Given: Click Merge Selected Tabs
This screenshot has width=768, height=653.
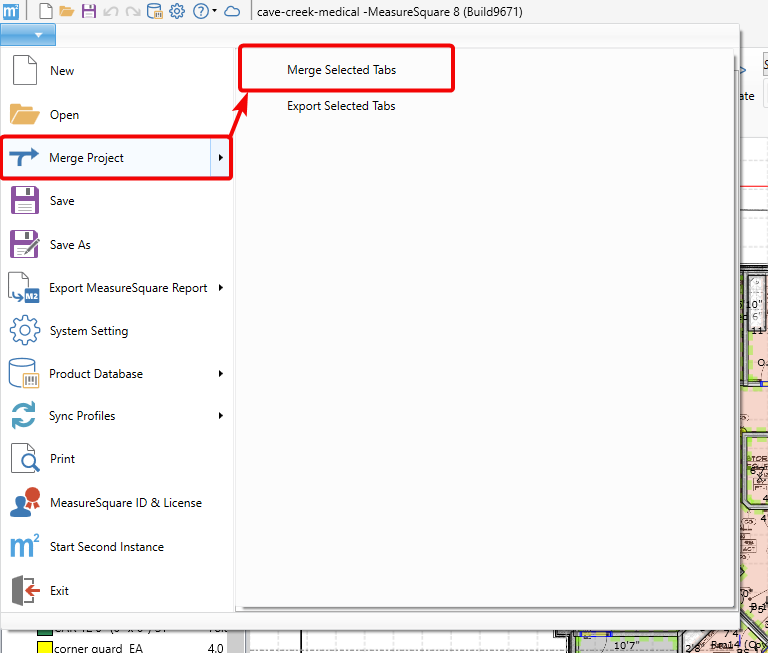Looking at the screenshot, I should tap(341, 70).
